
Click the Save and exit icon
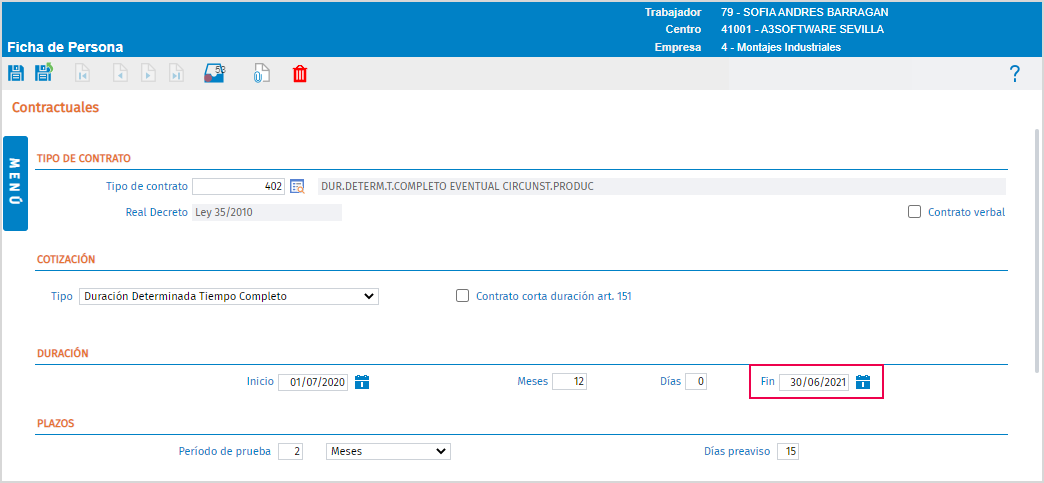45,73
